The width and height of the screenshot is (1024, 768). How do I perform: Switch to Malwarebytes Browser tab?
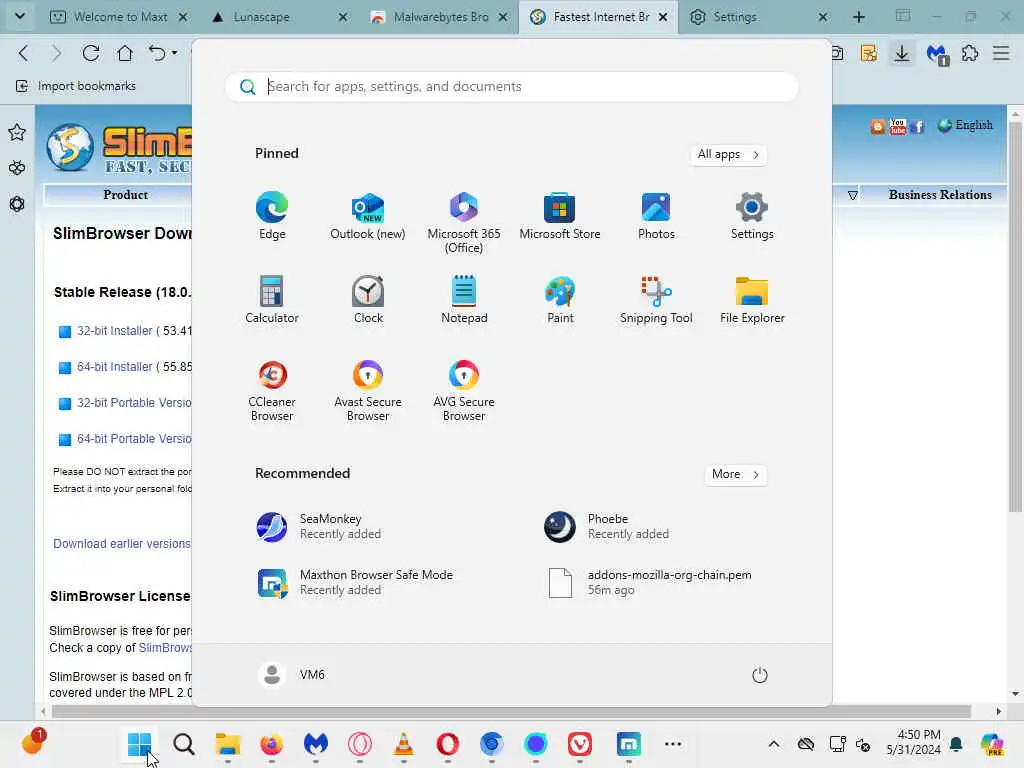coord(439,17)
